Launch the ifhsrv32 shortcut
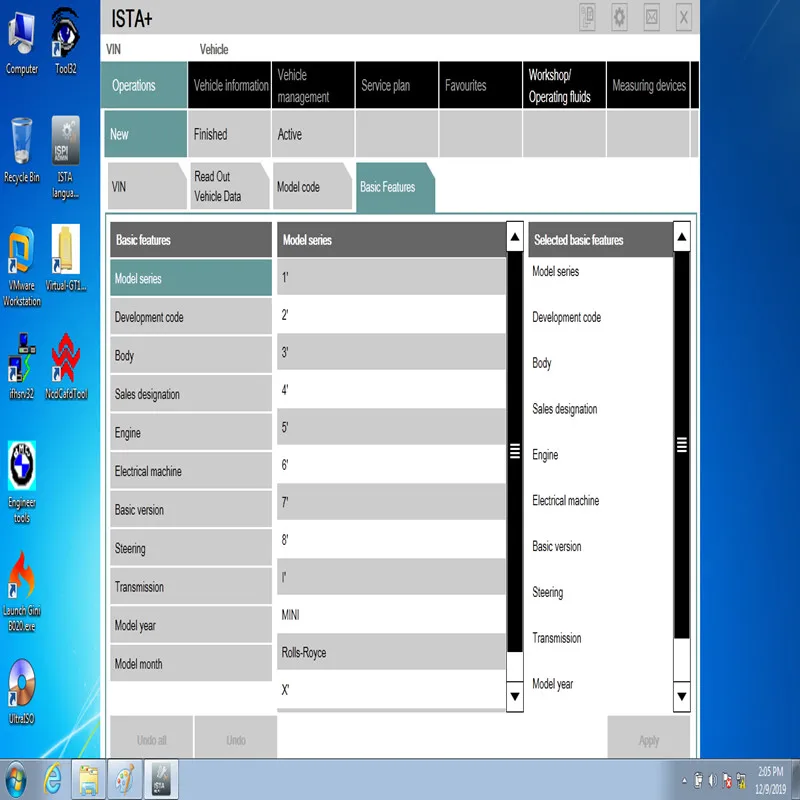800x800 pixels. click(21, 366)
